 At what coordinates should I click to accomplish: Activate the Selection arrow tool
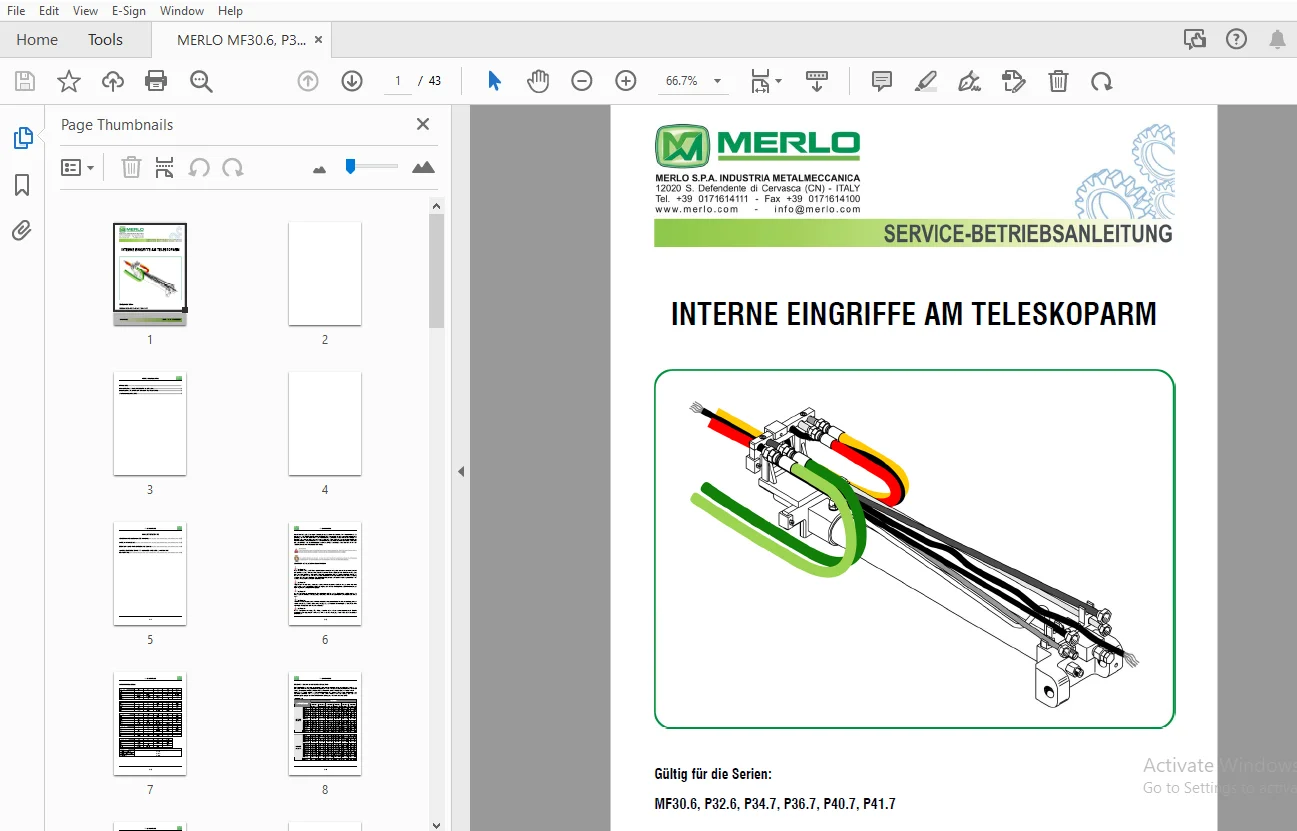(x=494, y=81)
